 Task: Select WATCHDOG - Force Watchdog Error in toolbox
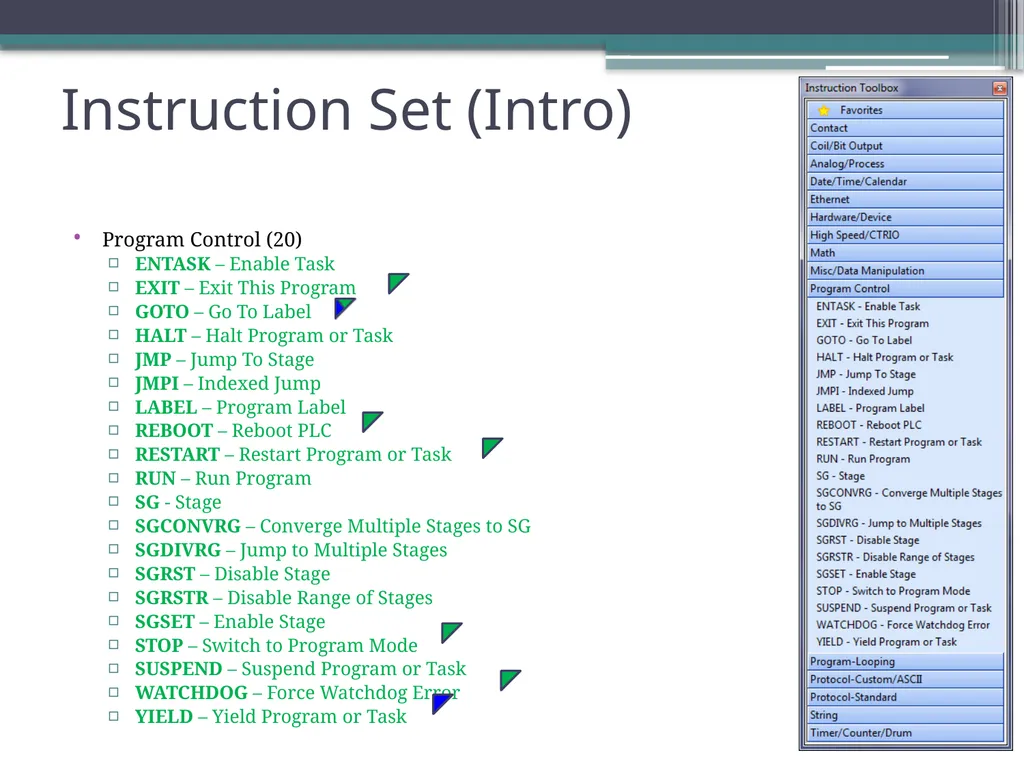[x=903, y=625]
